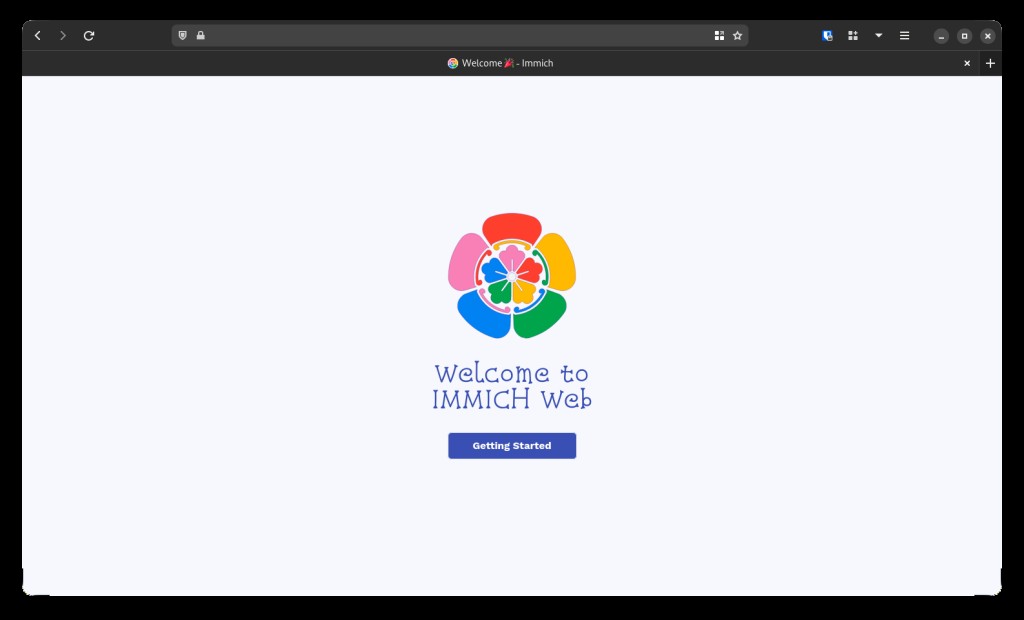Open the shield tracking protection icon
Screen dimensions: 1024x620
click(183, 35)
